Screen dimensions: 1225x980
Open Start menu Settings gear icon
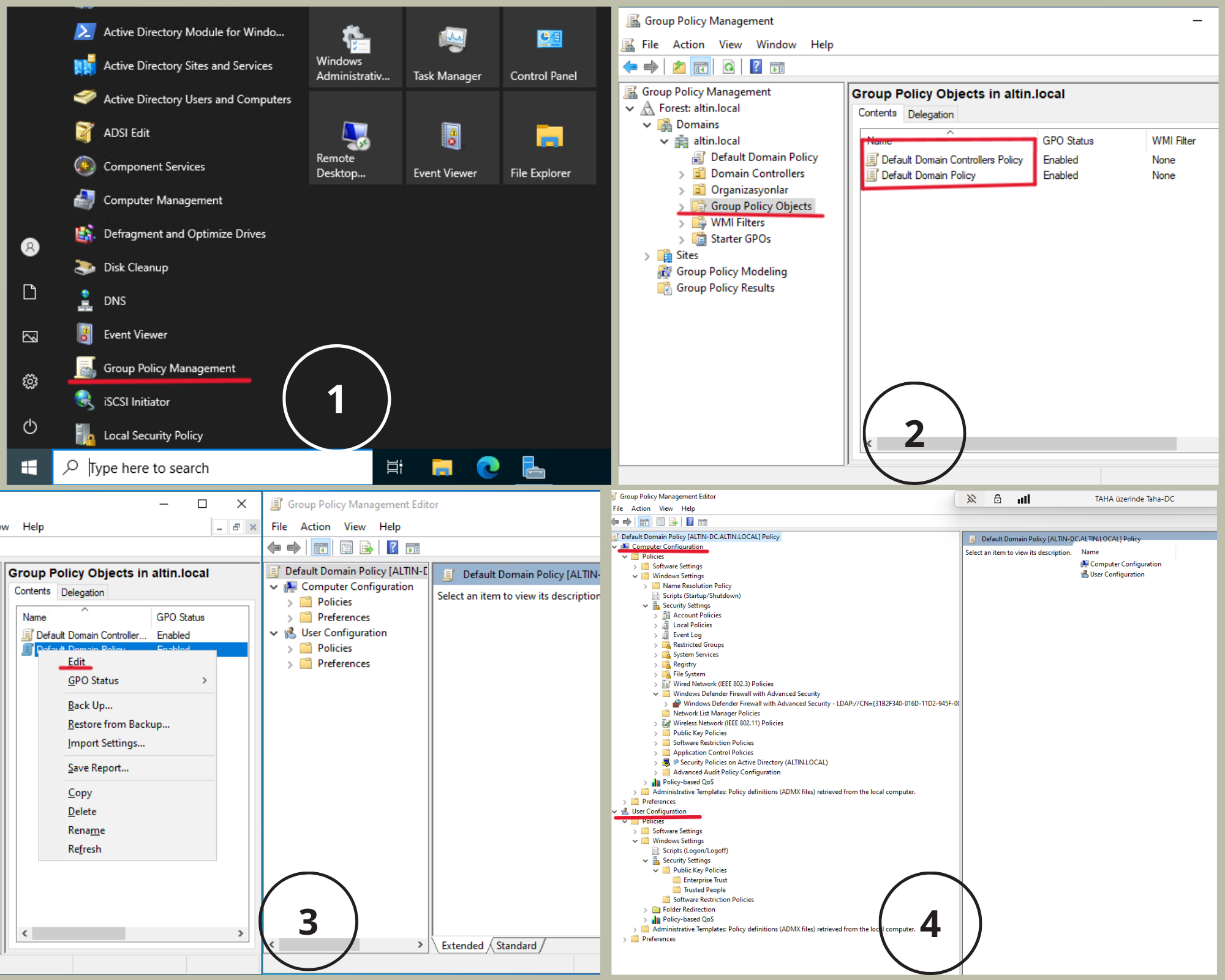pyautogui.click(x=30, y=382)
